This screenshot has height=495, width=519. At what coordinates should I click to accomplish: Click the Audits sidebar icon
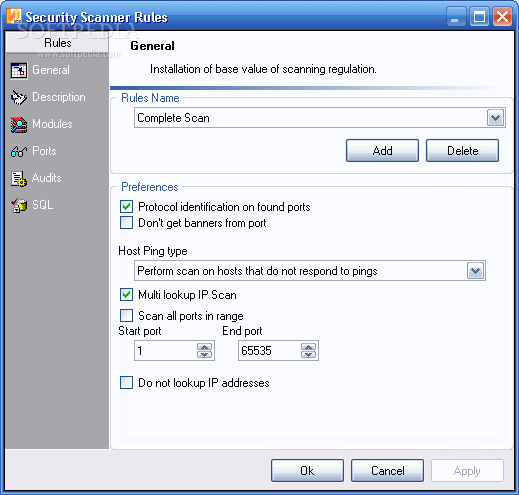click(x=19, y=179)
